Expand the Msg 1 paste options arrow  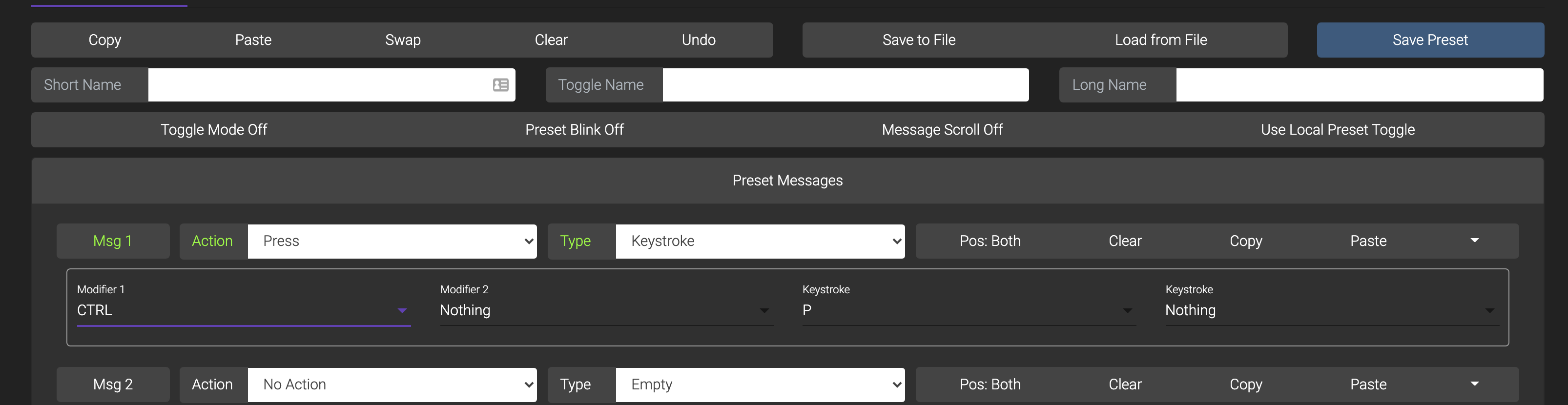click(1474, 241)
